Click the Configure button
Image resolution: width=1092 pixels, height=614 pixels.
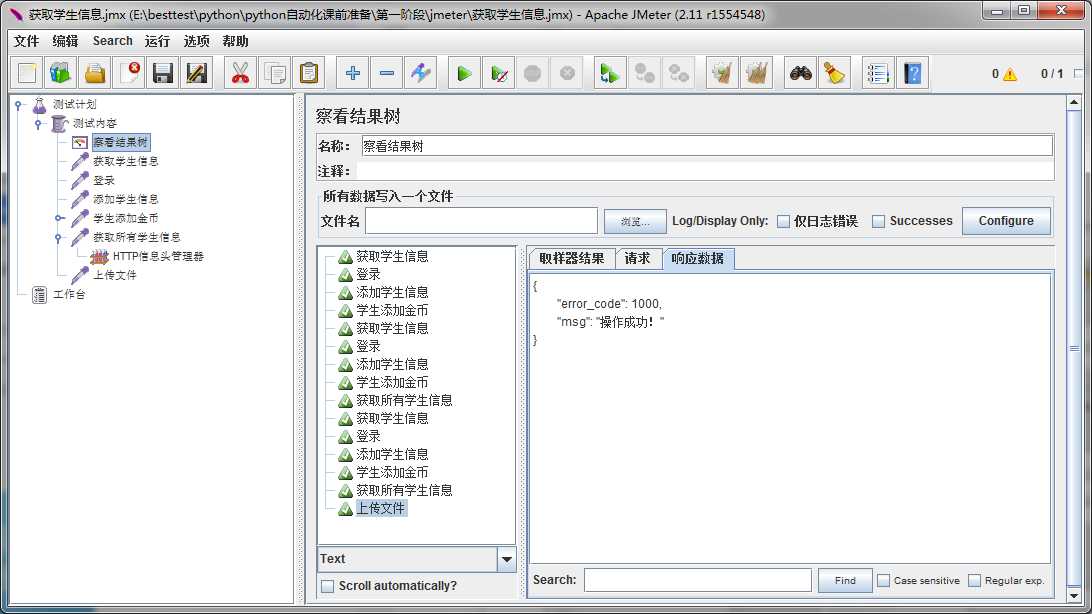[x=1006, y=221]
